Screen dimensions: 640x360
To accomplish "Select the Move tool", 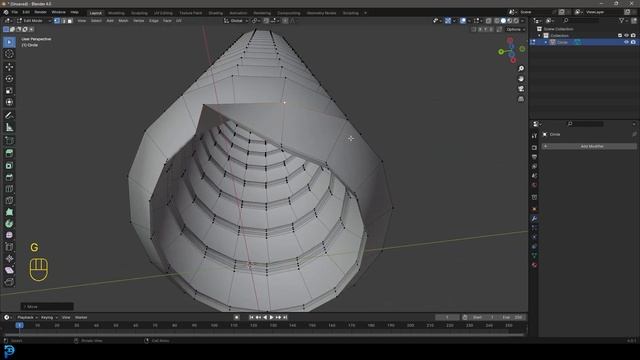I will pyautogui.click(x=9, y=67).
